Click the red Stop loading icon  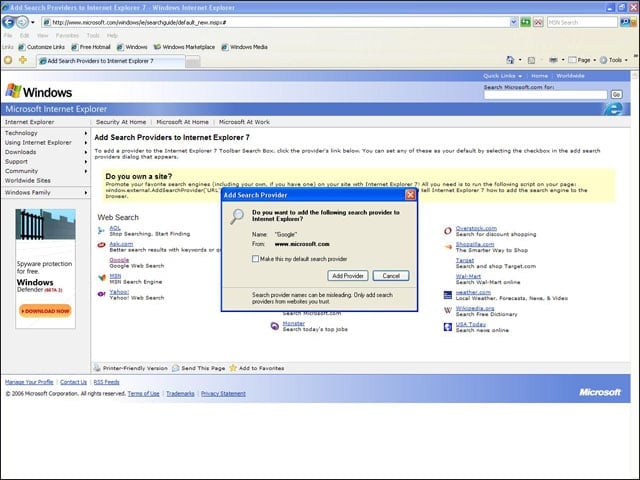538,22
